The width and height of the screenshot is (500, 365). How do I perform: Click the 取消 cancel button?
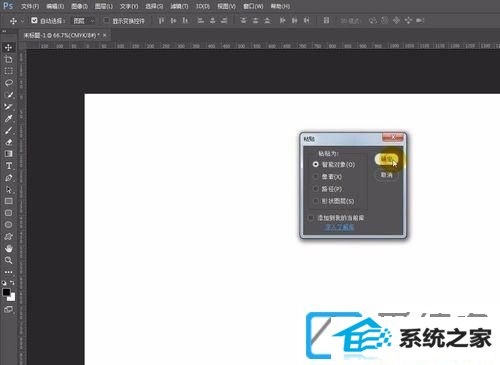[386, 175]
